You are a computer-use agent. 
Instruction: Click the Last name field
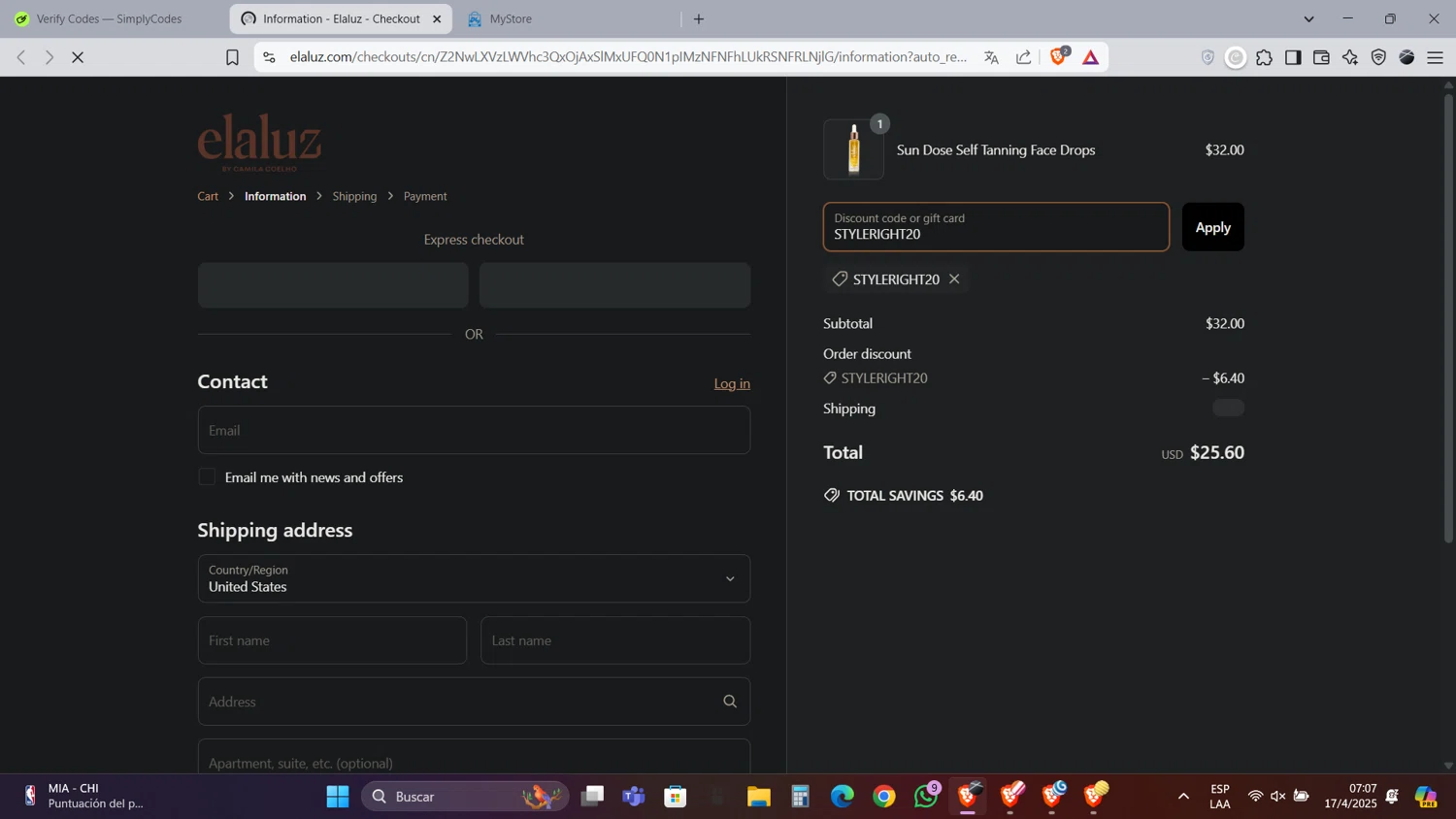615,640
